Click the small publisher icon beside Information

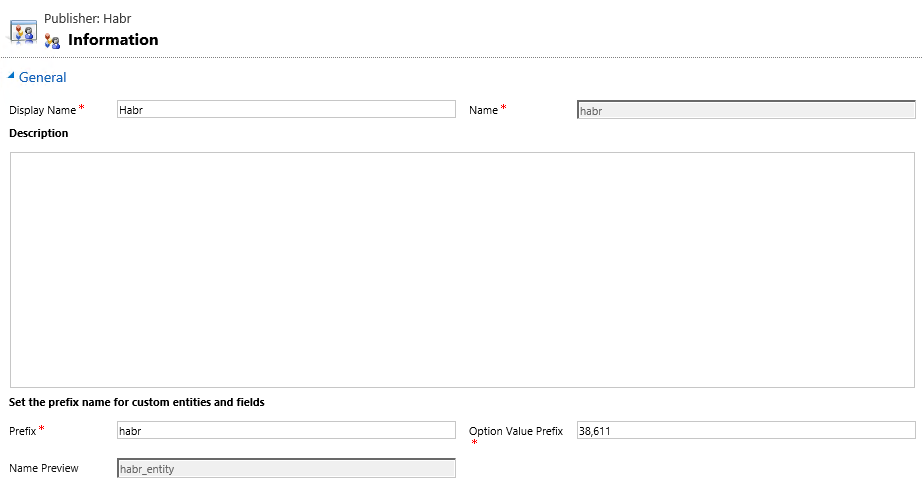(52, 41)
